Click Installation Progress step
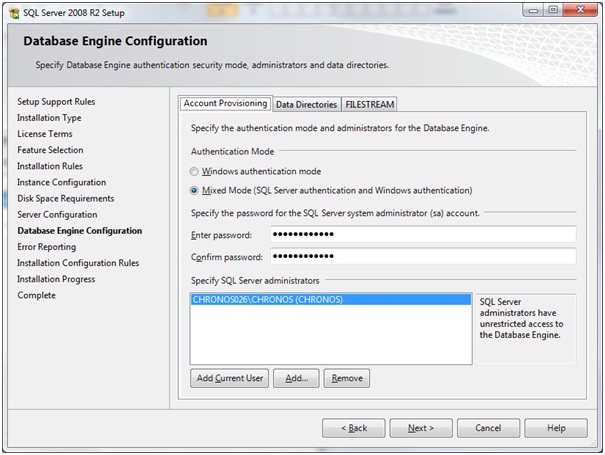 click(x=56, y=279)
